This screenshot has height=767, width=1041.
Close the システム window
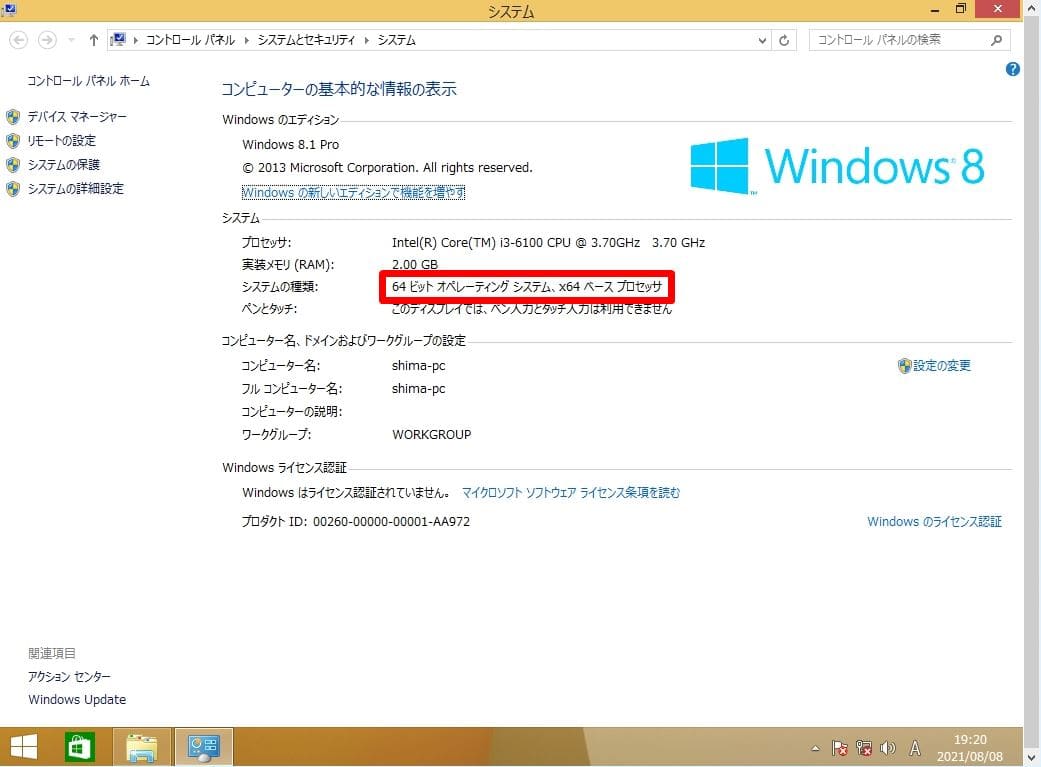pos(998,9)
